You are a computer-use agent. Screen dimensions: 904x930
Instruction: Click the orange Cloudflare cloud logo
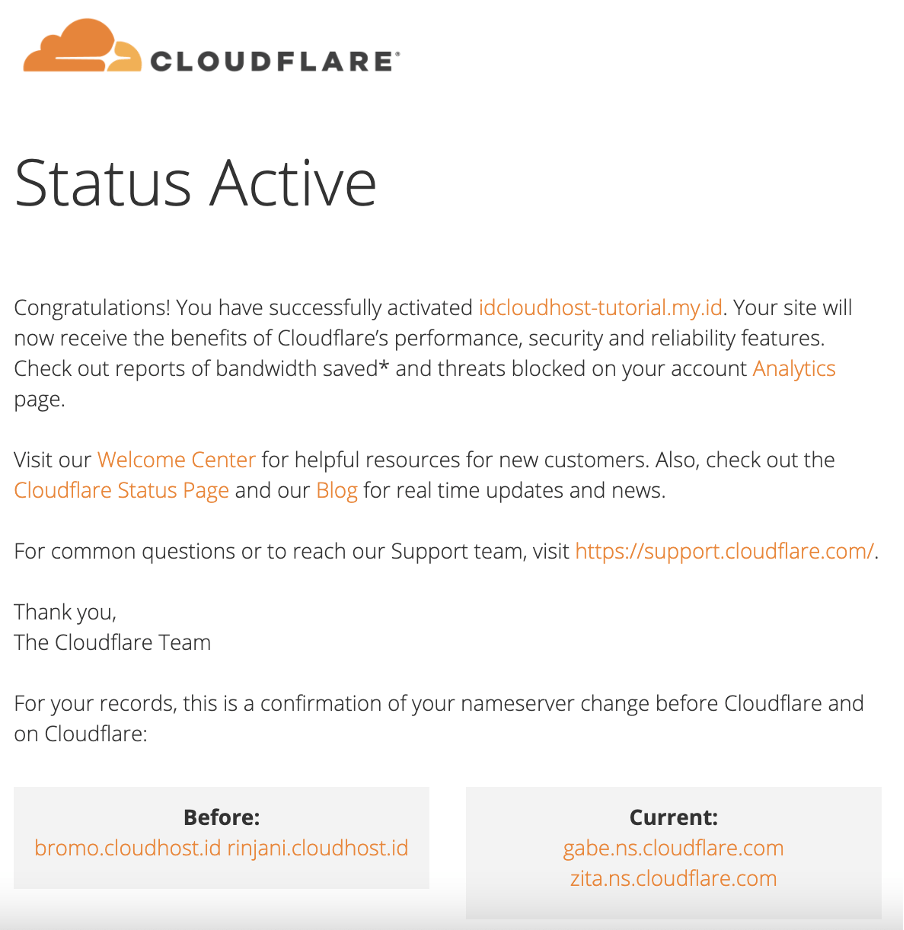(82, 46)
